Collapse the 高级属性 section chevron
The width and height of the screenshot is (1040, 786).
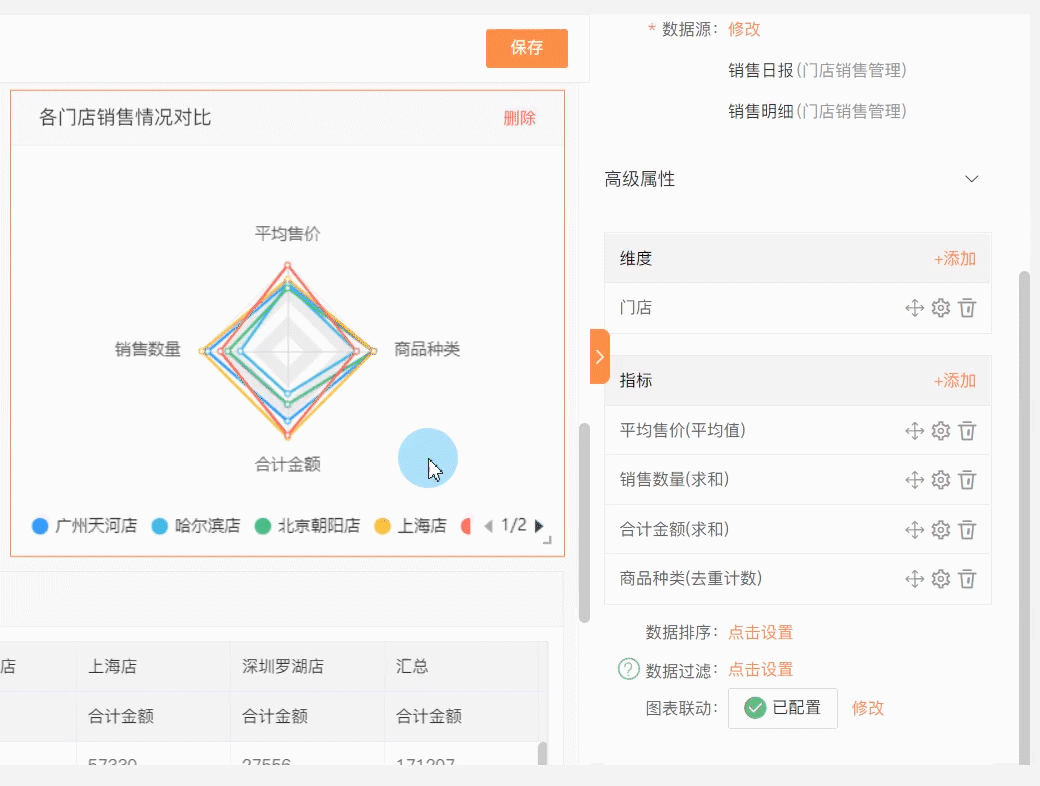(972, 179)
